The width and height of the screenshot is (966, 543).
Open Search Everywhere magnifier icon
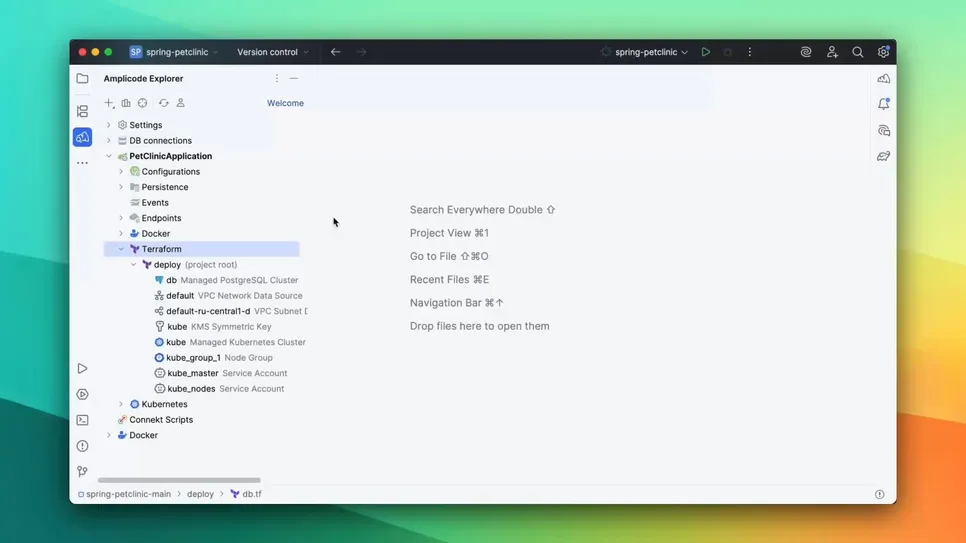pos(857,52)
